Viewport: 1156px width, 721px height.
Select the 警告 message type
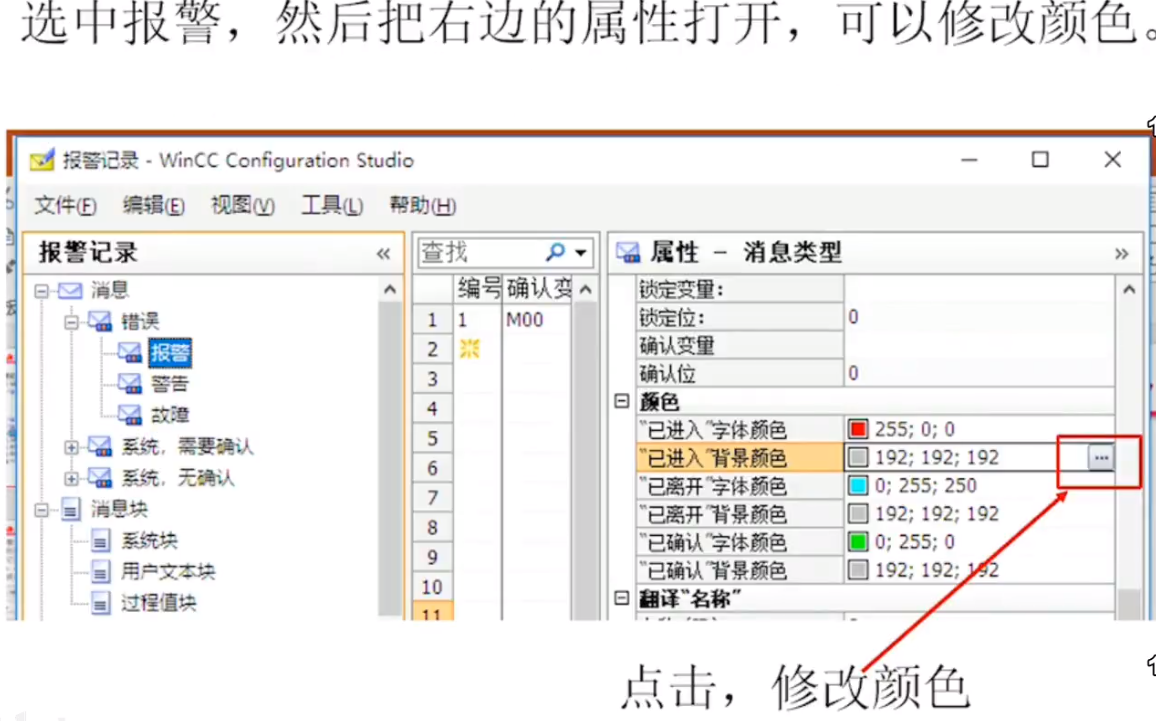tap(170, 384)
